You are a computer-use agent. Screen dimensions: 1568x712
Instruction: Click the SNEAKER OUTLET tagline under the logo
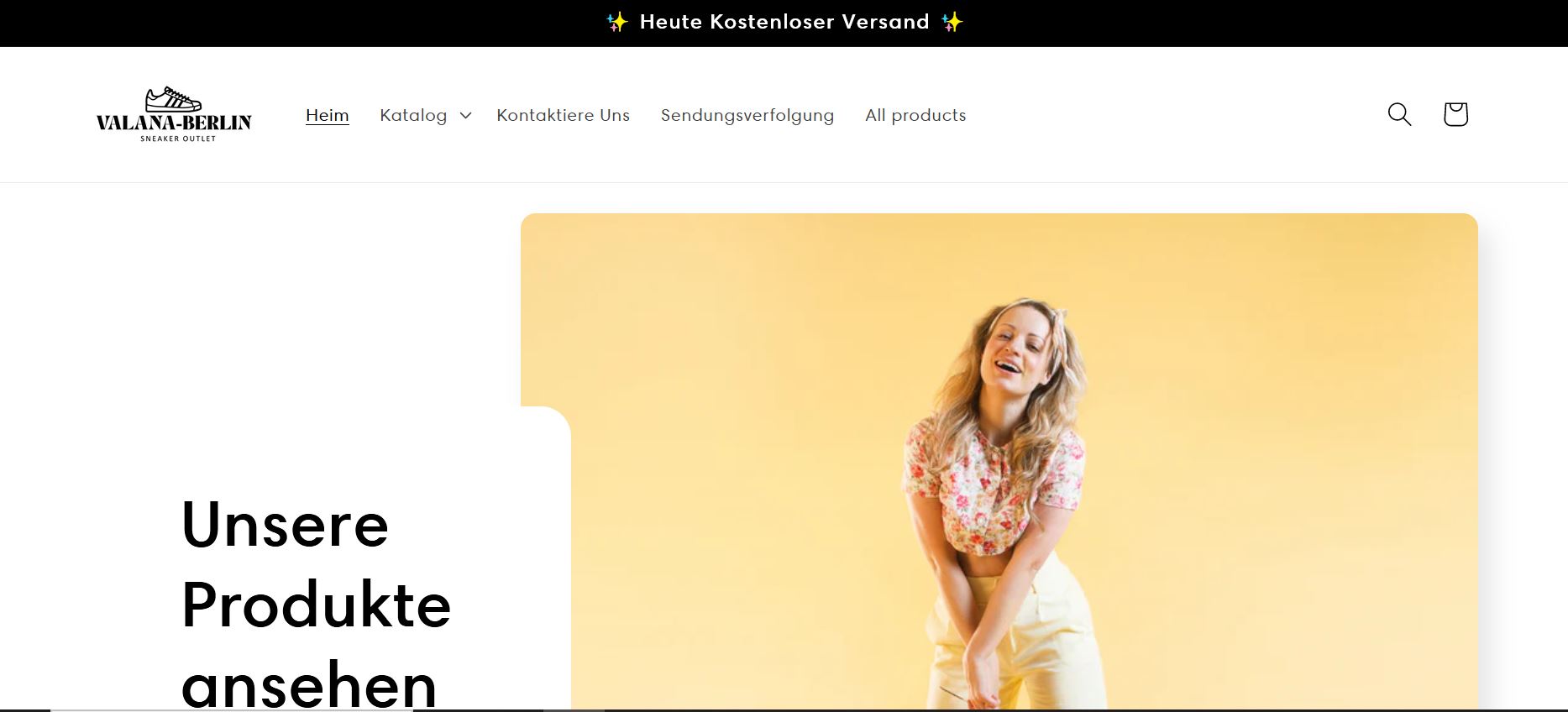pos(178,139)
